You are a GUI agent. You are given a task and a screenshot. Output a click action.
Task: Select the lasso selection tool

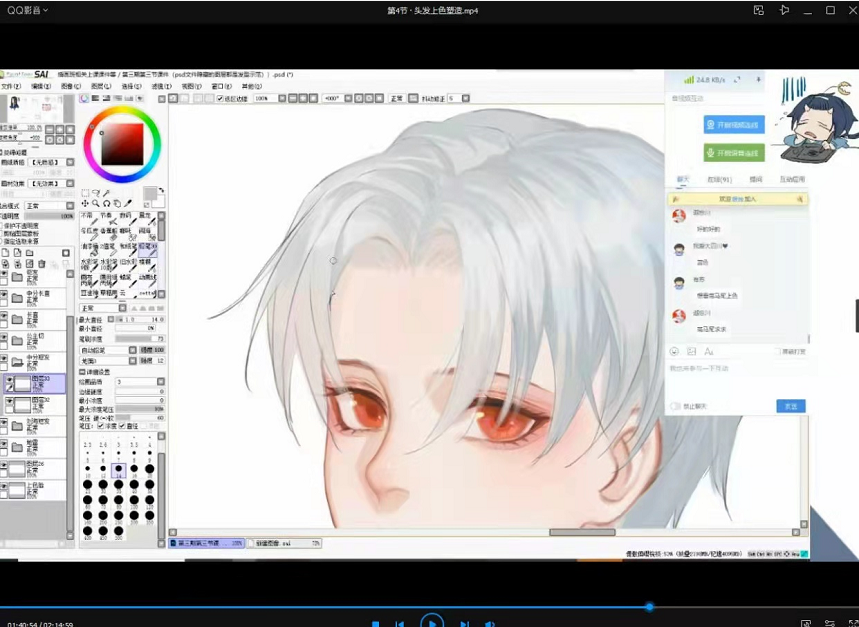[x=96, y=193]
